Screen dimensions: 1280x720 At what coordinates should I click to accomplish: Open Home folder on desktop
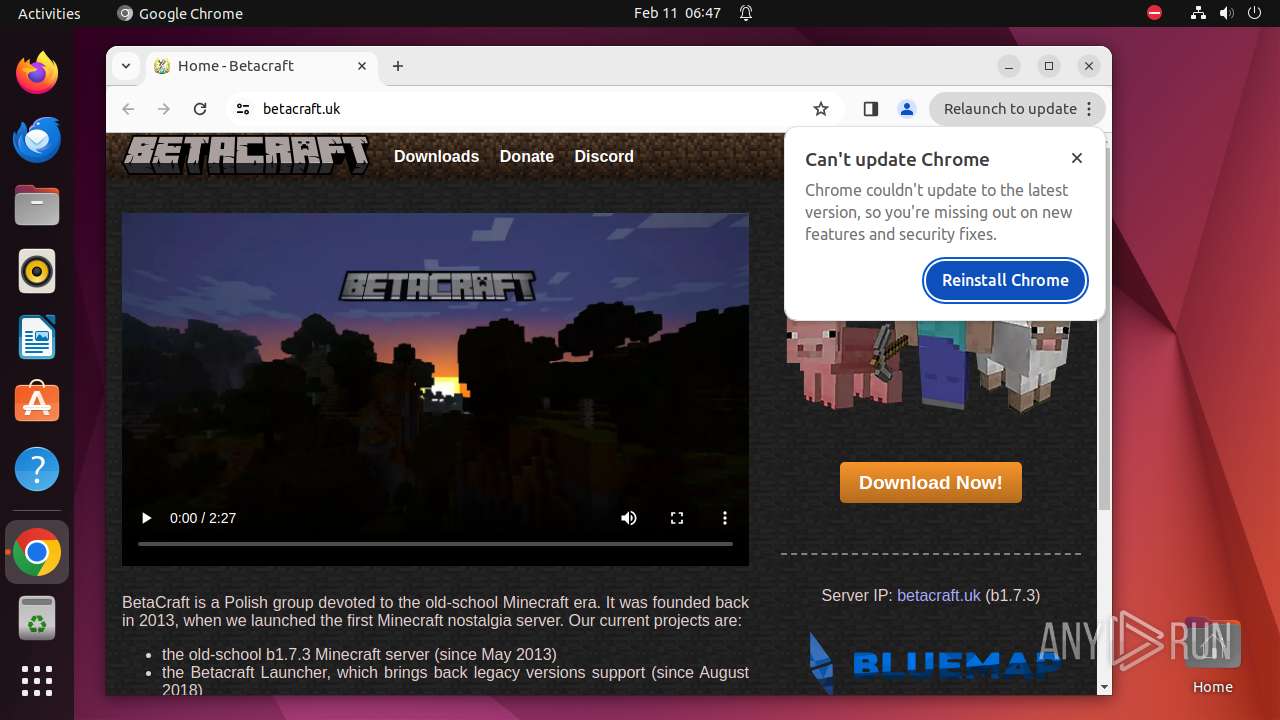pyautogui.click(x=1212, y=655)
